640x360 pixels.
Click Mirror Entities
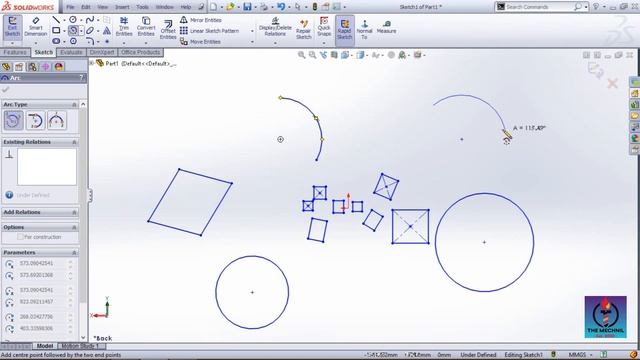(201, 20)
